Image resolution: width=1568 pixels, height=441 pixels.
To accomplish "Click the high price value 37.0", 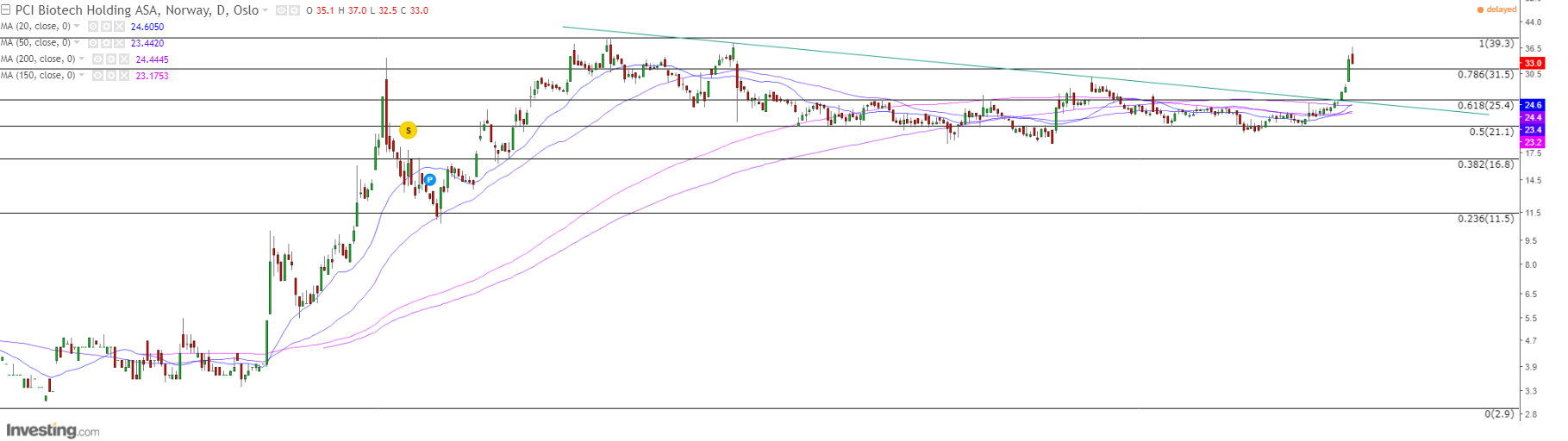I will click(x=357, y=10).
